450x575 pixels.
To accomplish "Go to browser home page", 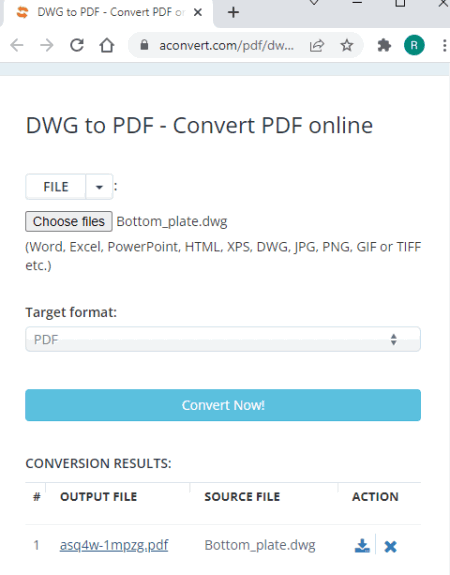I will tap(107, 45).
